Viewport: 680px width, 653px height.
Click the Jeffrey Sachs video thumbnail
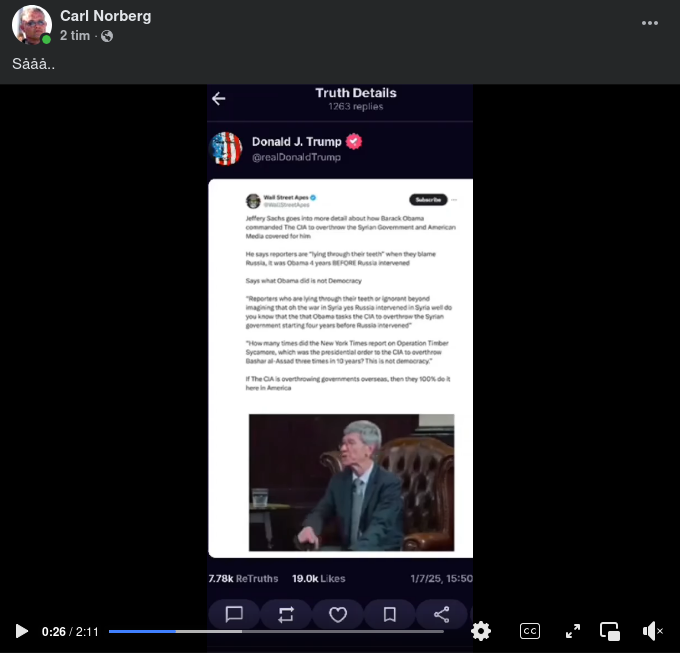click(x=350, y=482)
